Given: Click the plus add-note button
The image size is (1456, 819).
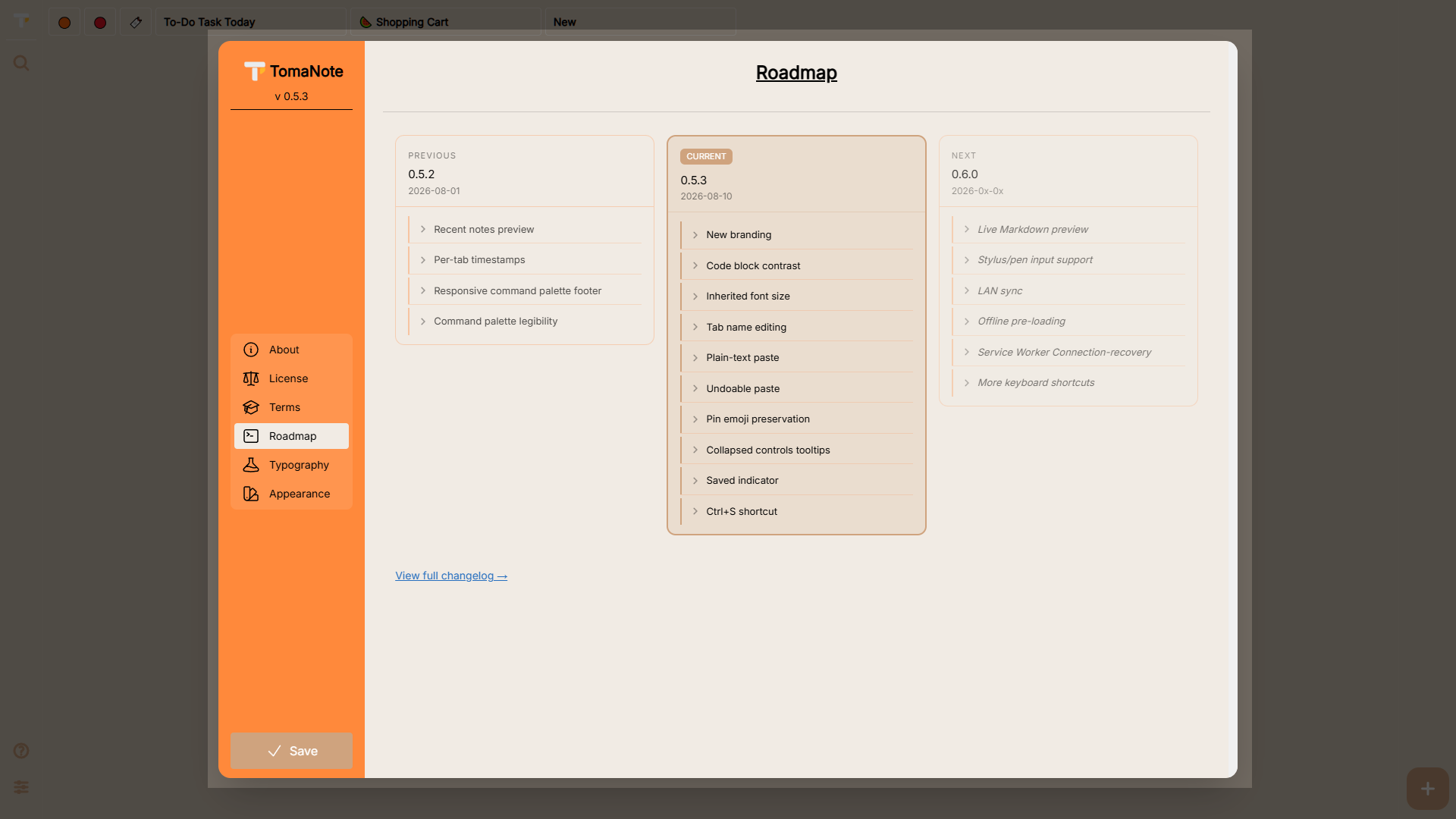Looking at the screenshot, I should click(x=1427, y=789).
